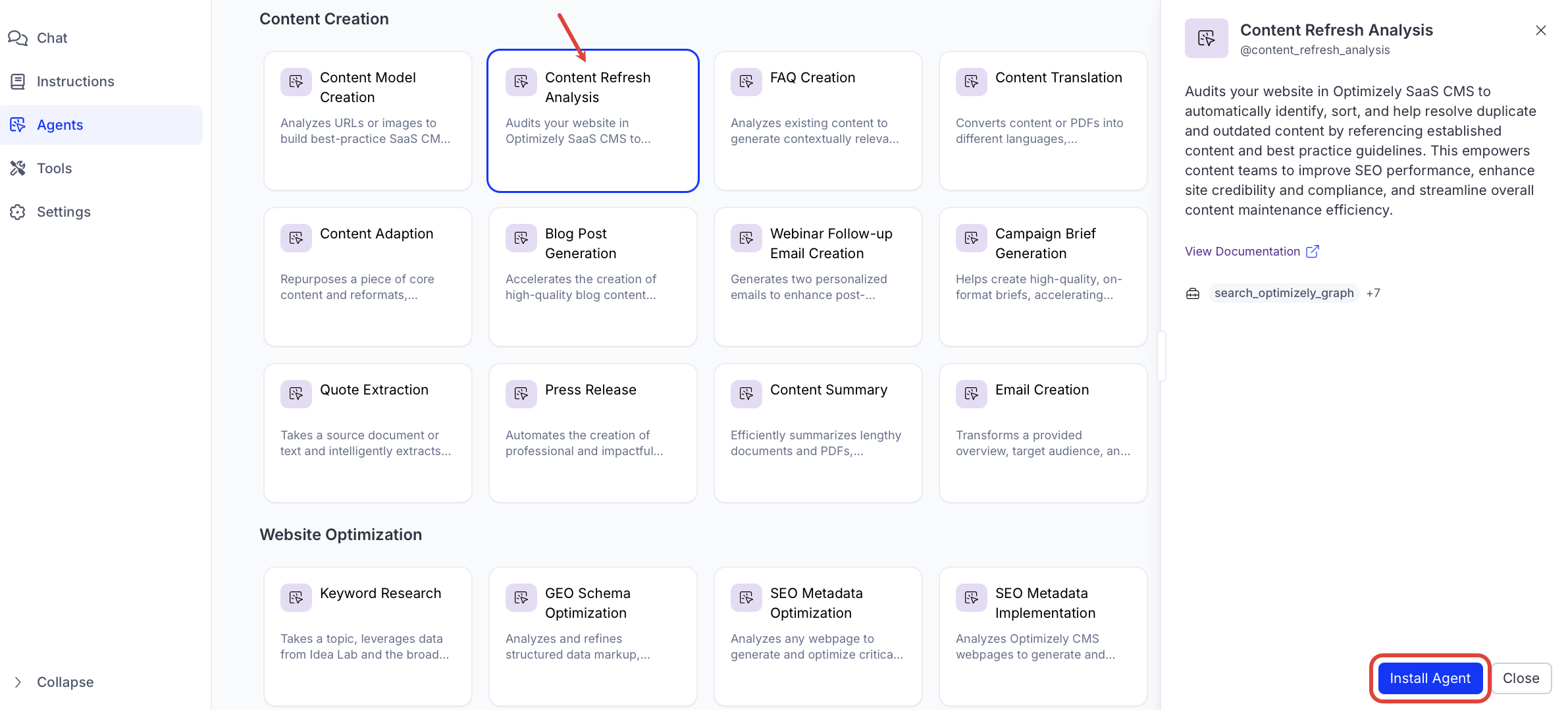Dismiss the details panel with the X
The image size is (1568, 710).
tap(1540, 30)
